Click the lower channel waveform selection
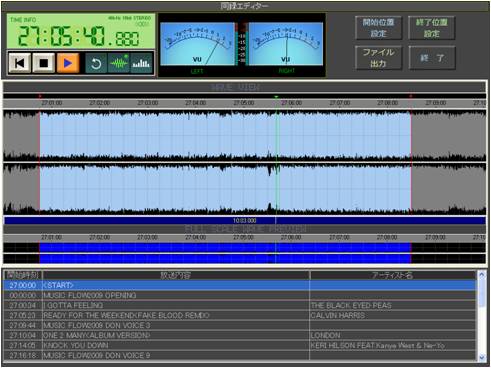This screenshot has height=368, width=491. tap(225, 189)
